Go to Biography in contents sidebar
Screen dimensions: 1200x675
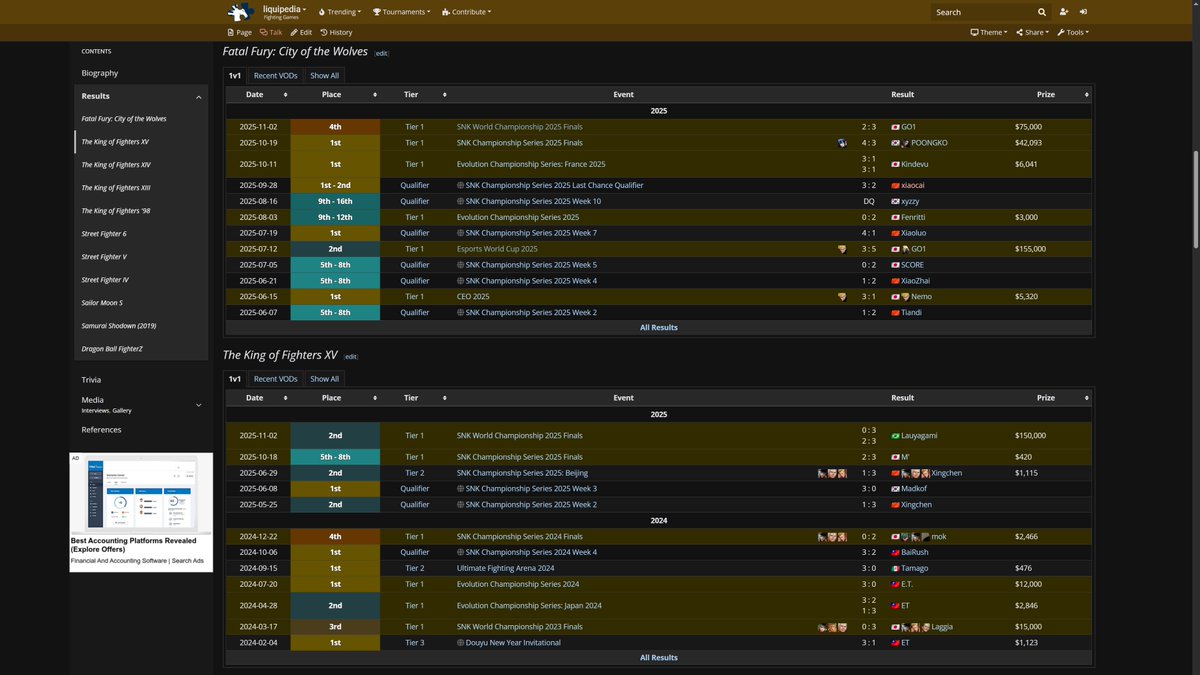click(x=100, y=73)
